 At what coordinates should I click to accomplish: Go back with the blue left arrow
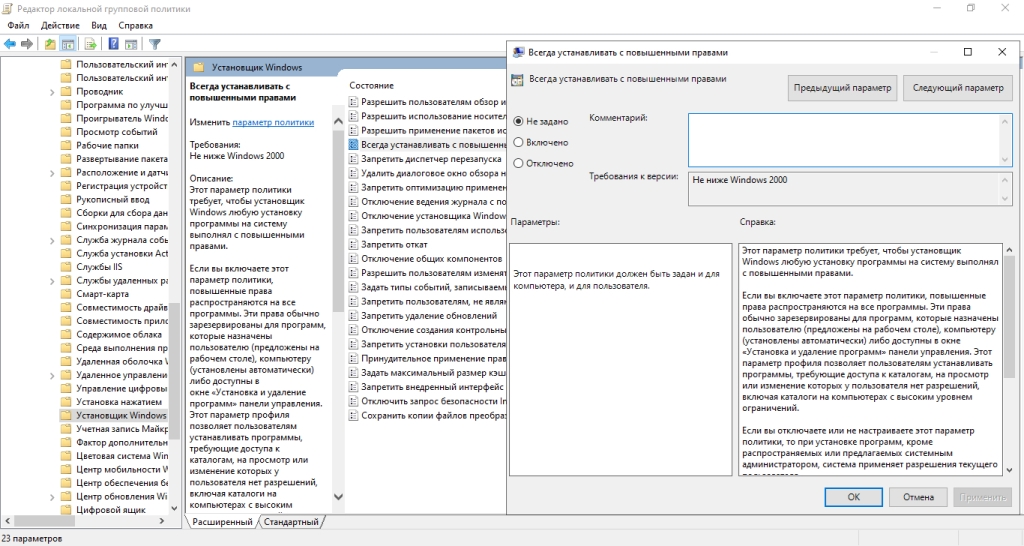[x=10, y=44]
